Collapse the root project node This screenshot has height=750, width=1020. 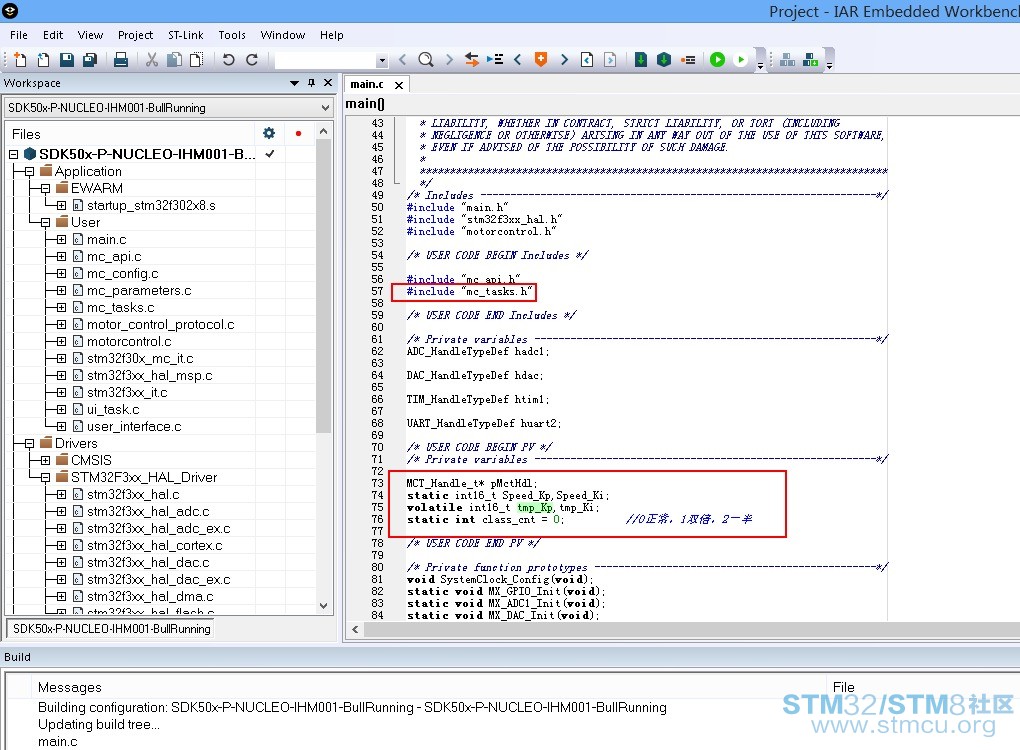[x=14, y=155]
